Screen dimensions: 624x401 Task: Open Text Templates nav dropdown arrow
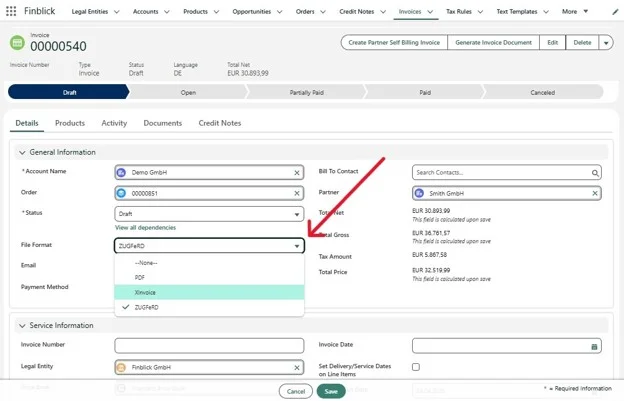[x=546, y=12]
